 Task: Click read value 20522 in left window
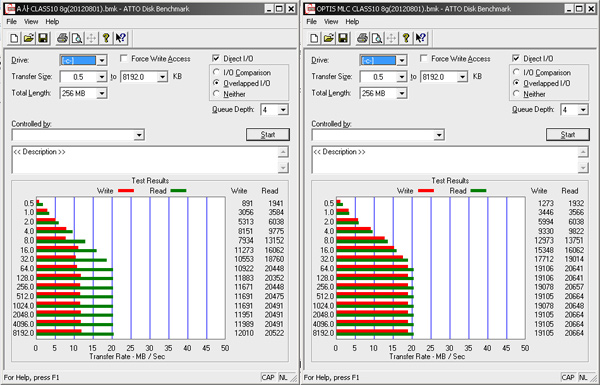(274, 333)
